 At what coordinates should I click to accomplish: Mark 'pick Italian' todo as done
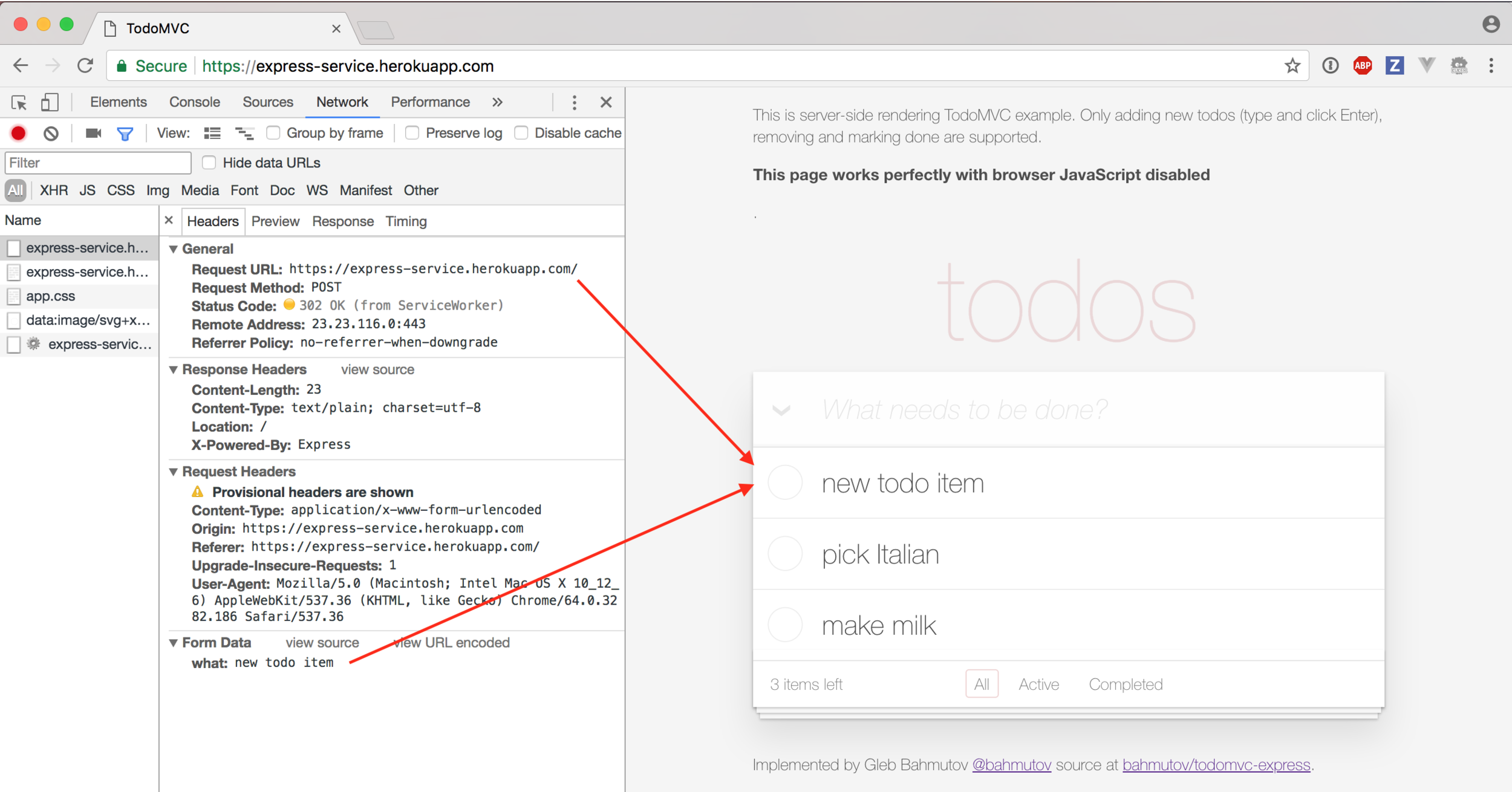(x=785, y=554)
